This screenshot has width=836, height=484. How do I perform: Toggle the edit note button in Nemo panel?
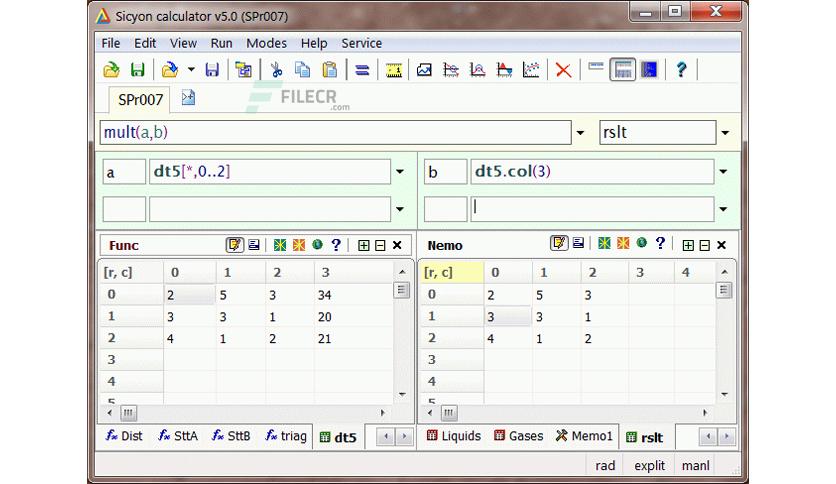click(559, 243)
